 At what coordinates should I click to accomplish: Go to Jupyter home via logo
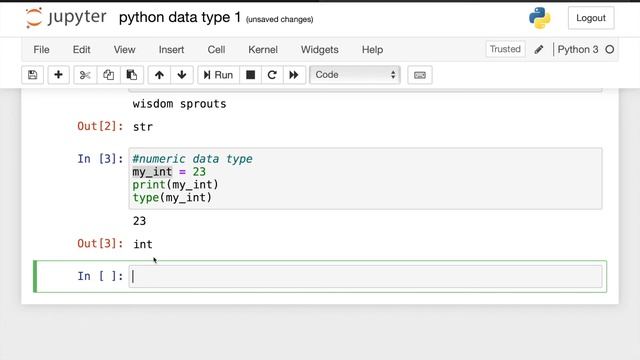[x=66, y=18]
